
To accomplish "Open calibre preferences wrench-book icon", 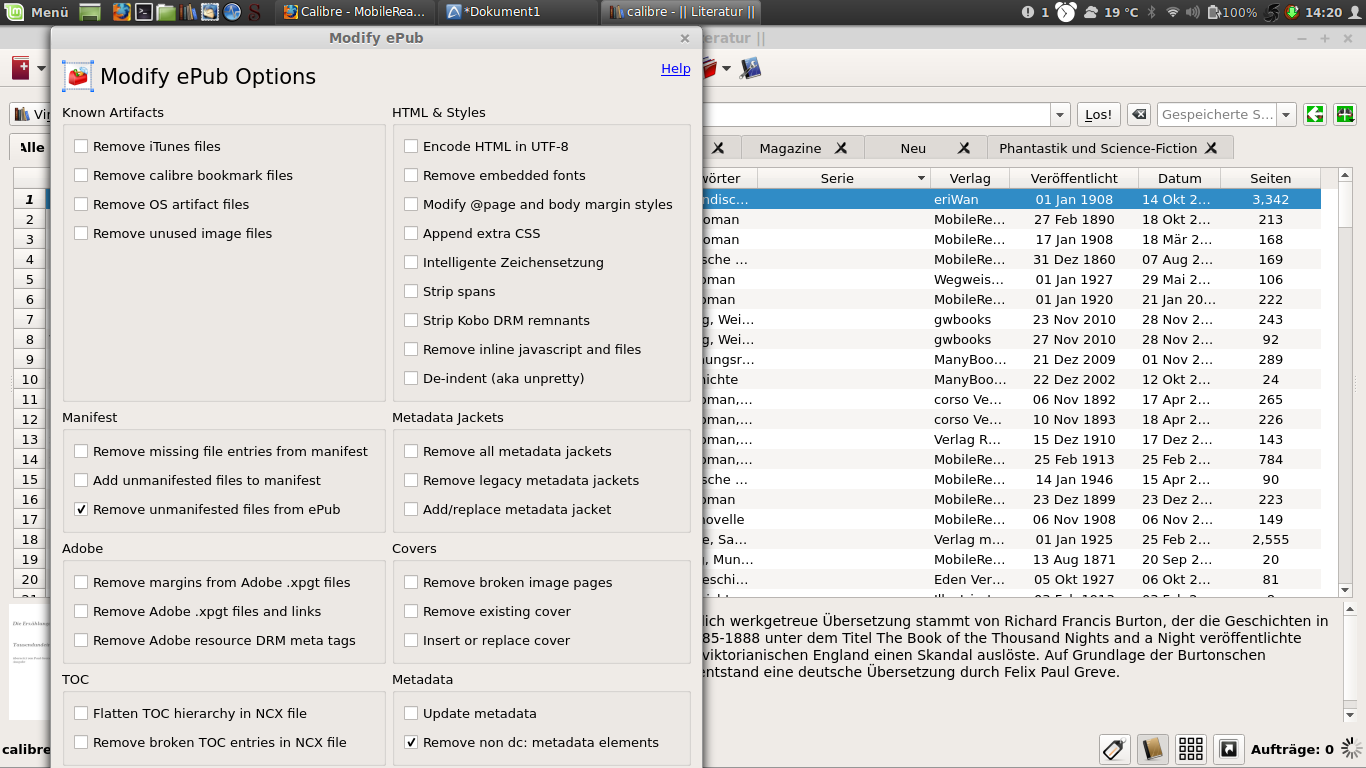I will [x=749, y=68].
